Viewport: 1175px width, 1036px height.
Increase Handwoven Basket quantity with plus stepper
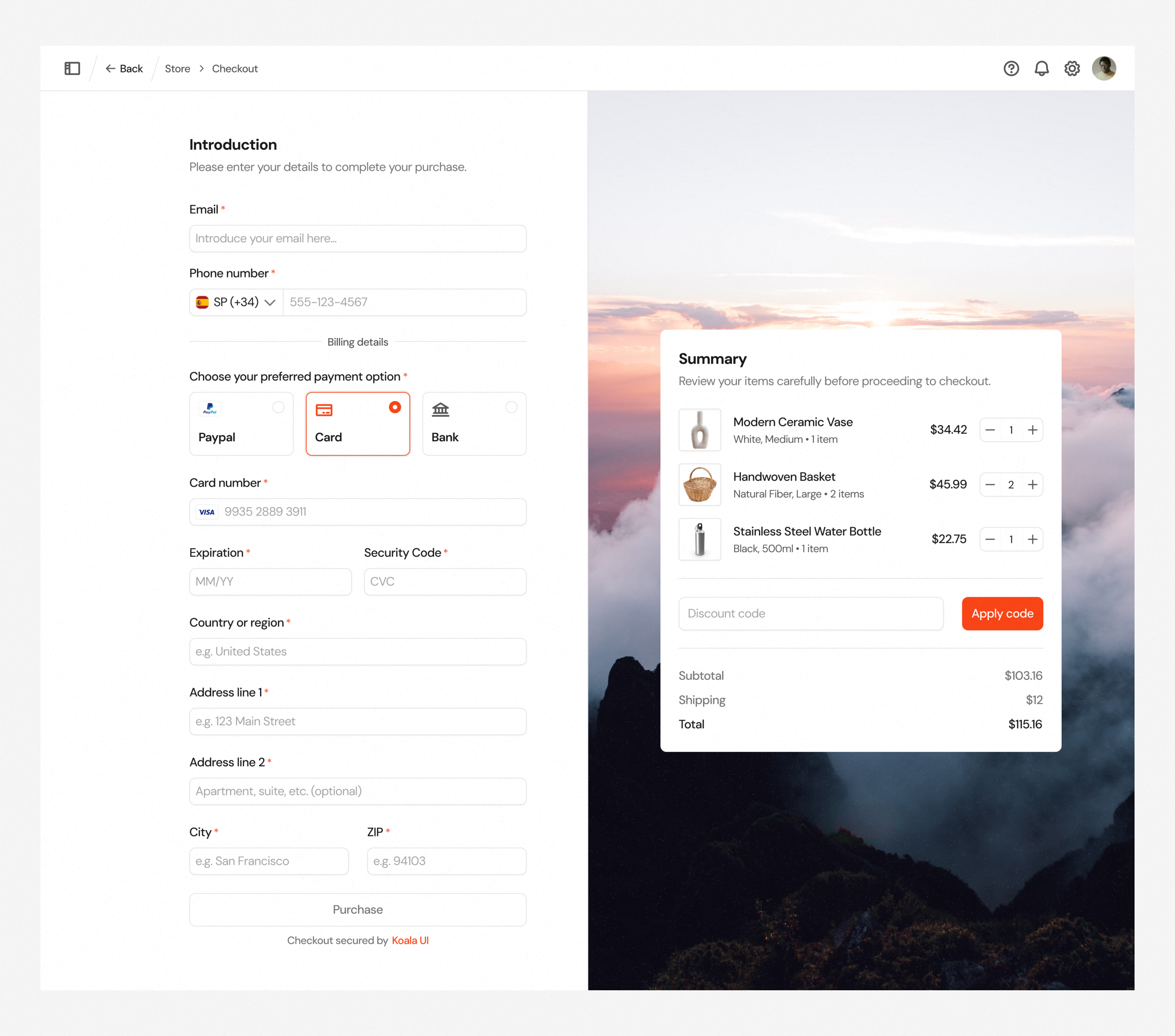1033,485
